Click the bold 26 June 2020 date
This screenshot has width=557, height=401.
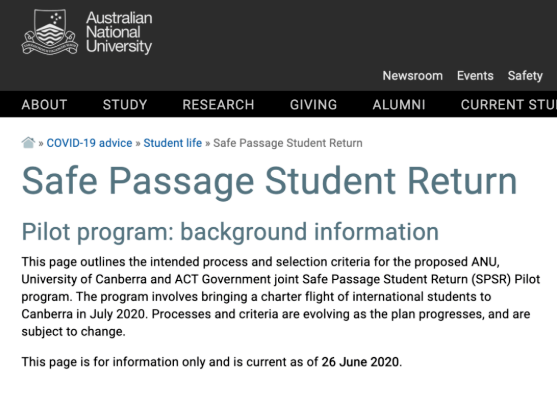pos(360,362)
